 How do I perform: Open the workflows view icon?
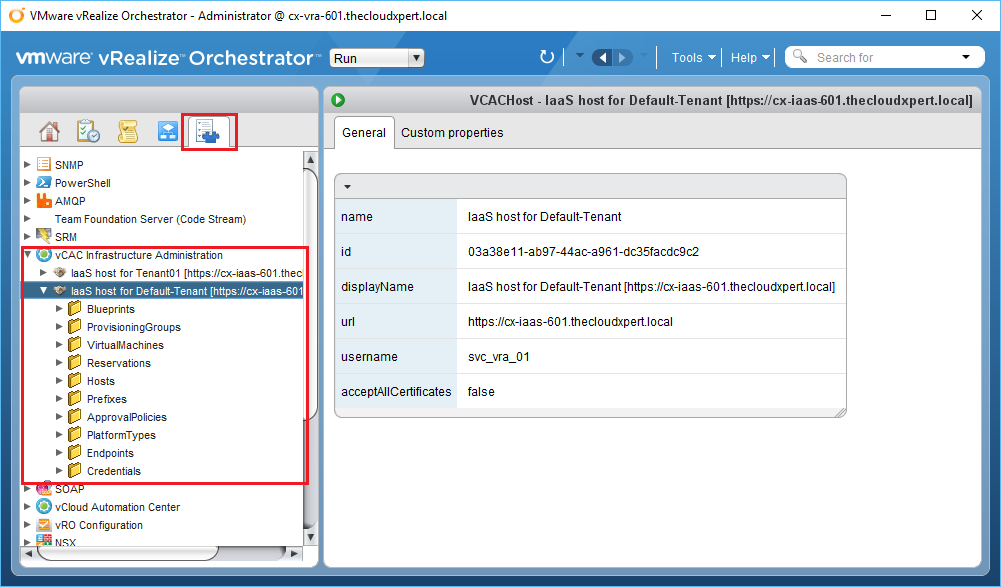pyautogui.click(x=168, y=132)
